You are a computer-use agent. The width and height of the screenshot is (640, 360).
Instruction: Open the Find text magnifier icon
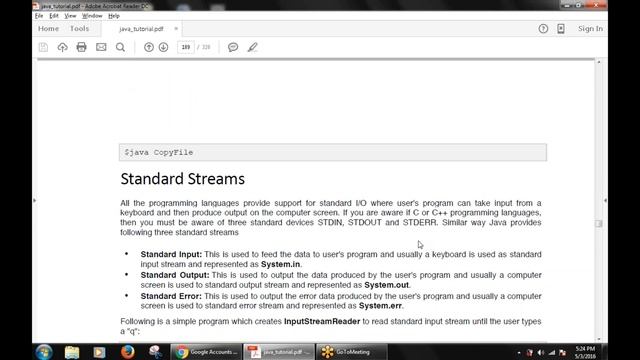(120, 47)
